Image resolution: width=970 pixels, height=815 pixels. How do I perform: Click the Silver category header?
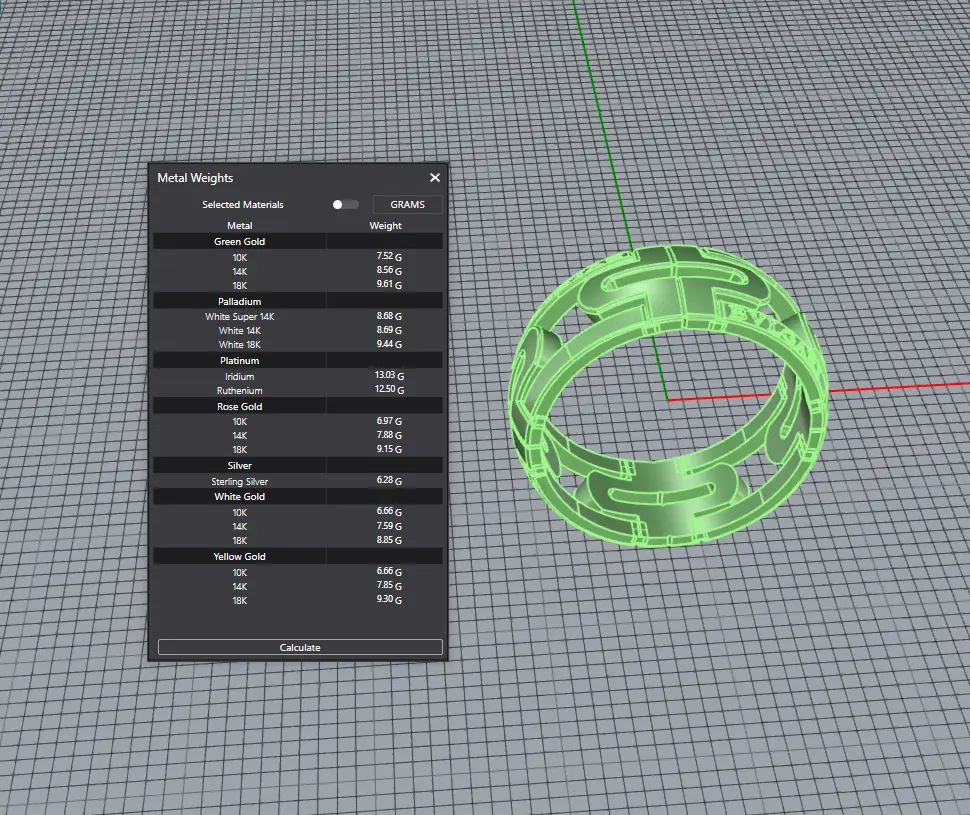tap(240, 466)
